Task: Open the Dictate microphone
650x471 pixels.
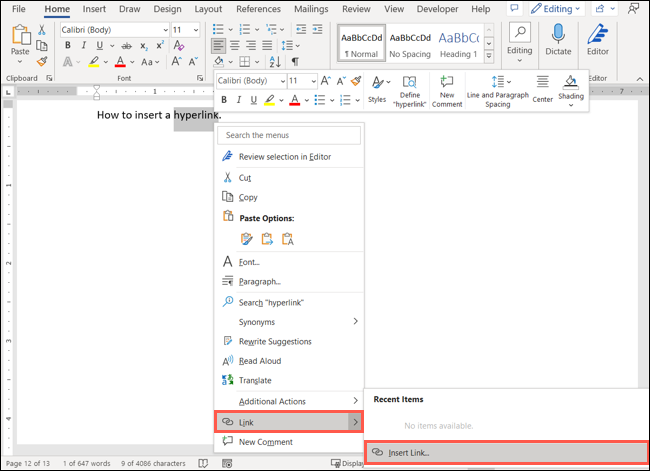Action: 558,40
